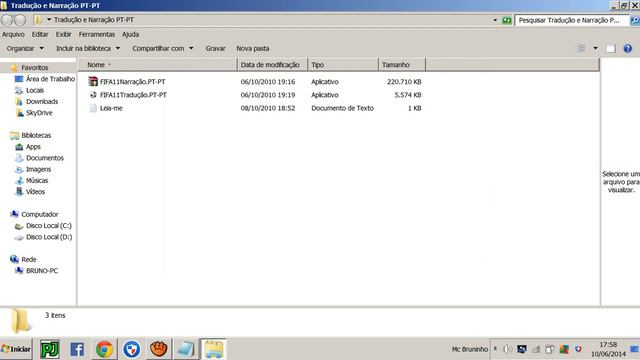Open the view options dropdown arrow

pos(595,49)
